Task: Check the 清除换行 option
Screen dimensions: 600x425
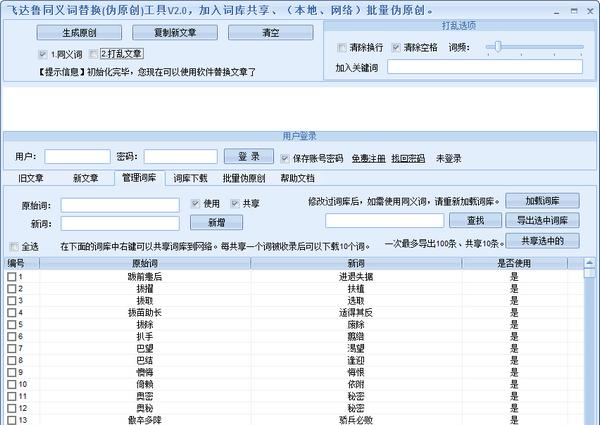Action: click(342, 47)
